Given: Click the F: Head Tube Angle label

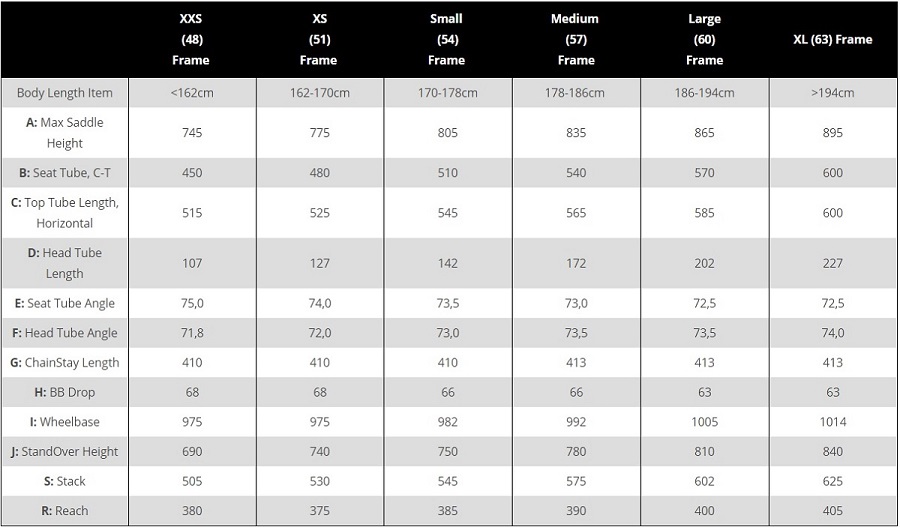Looking at the screenshot, I should click(x=64, y=333).
